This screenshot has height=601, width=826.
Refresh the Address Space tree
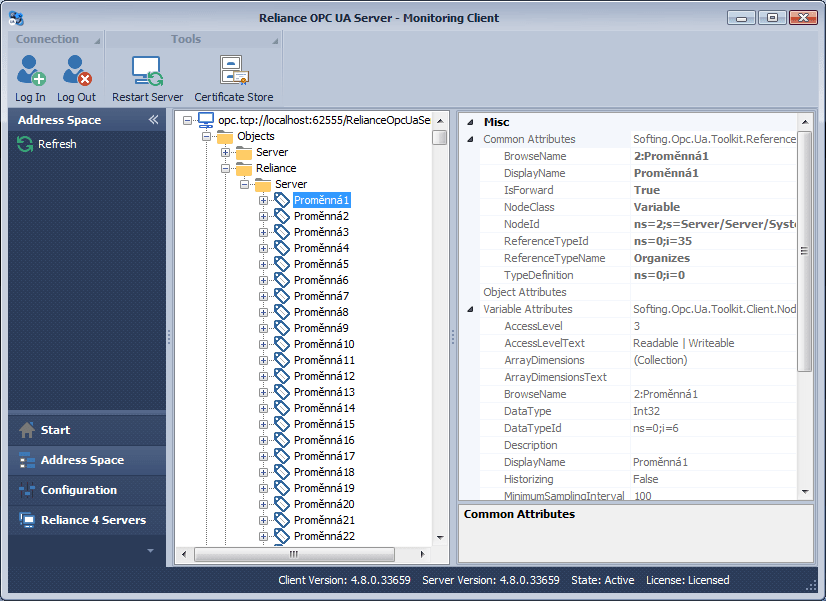click(x=23, y=143)
